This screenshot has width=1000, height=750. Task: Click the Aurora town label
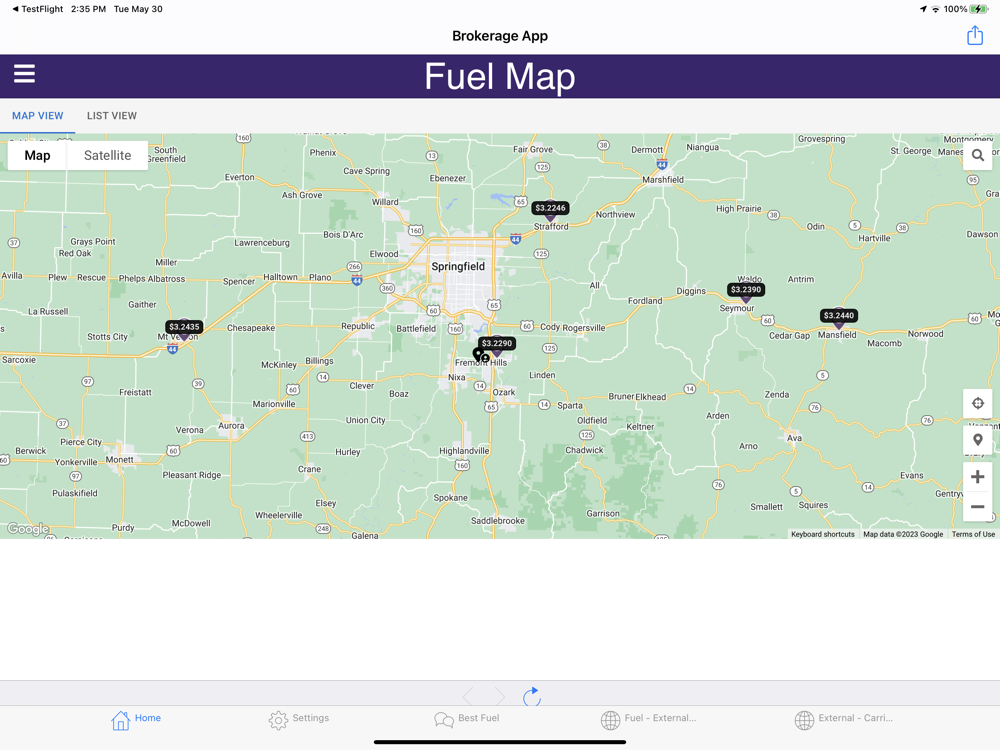[231, 425]
